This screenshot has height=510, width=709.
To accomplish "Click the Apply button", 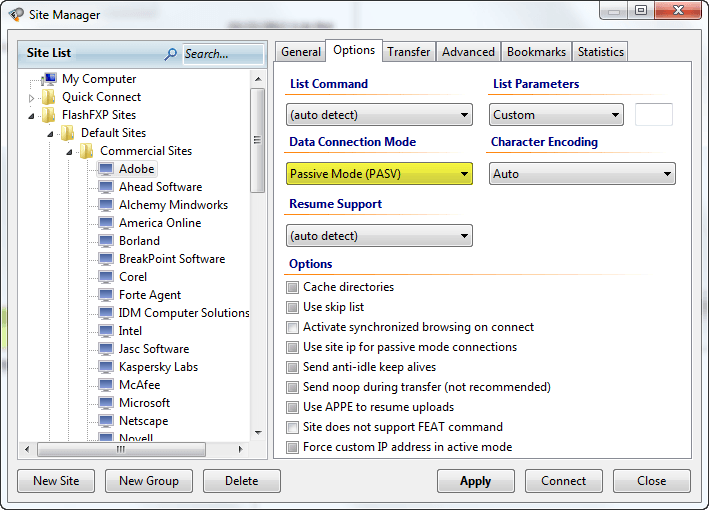I will coord(476,481).
